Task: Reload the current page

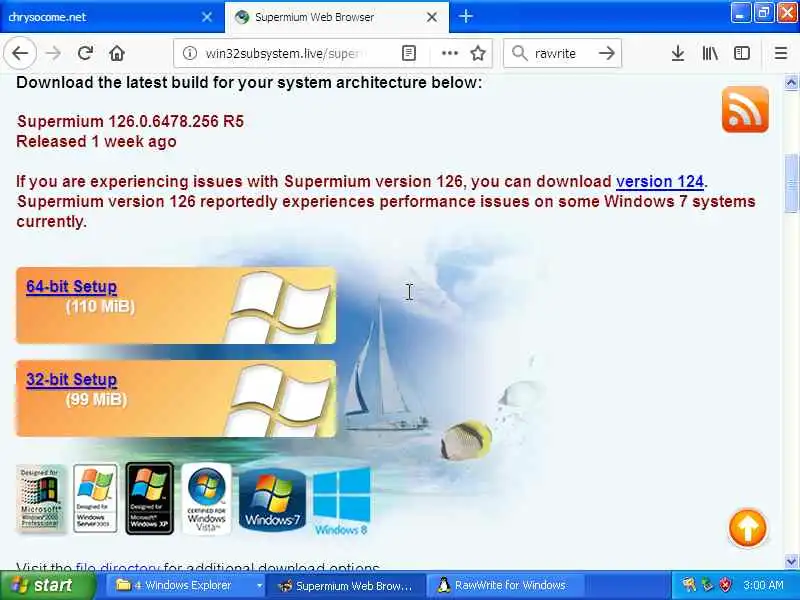Action: coord(85,53)
